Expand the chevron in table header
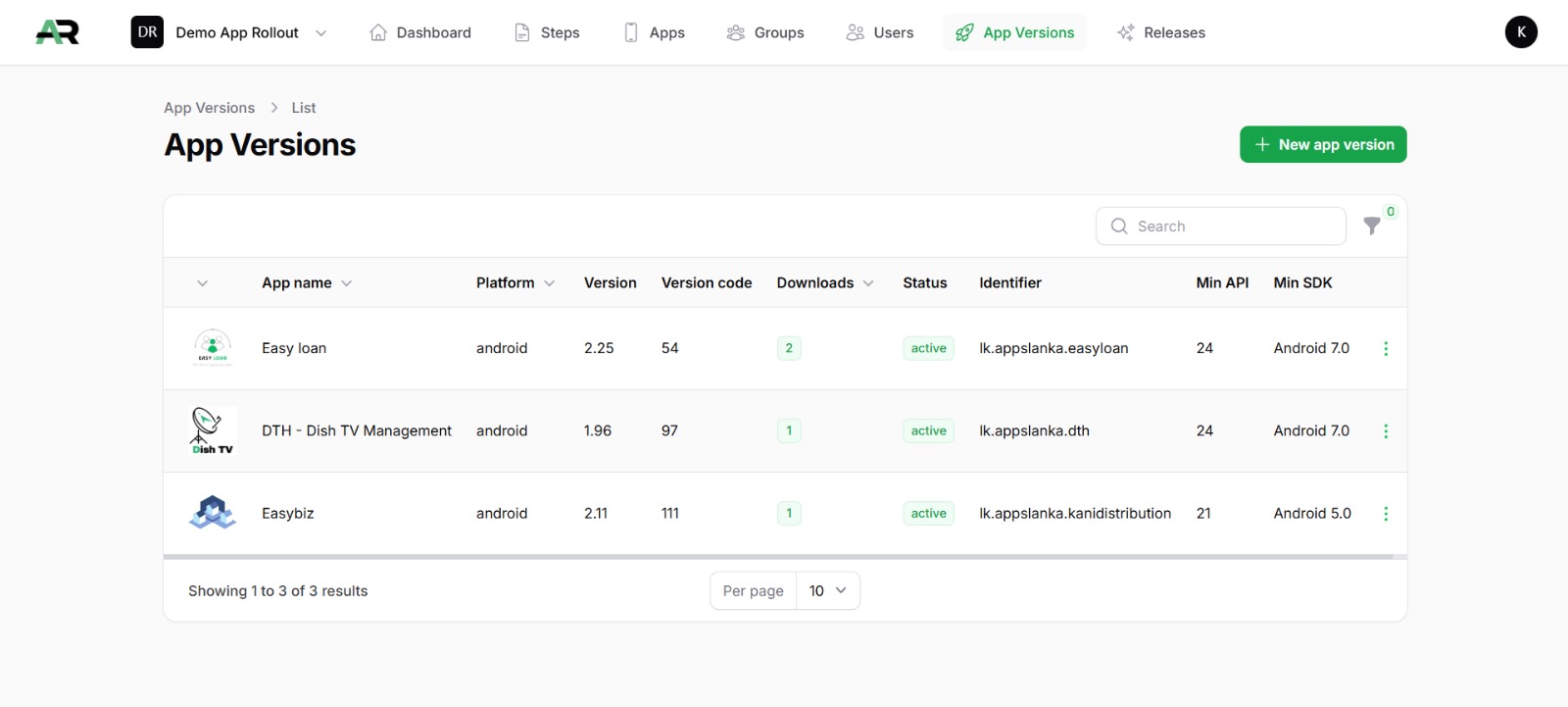Viewport: 1568px width, 707px height. click(203, 283)
